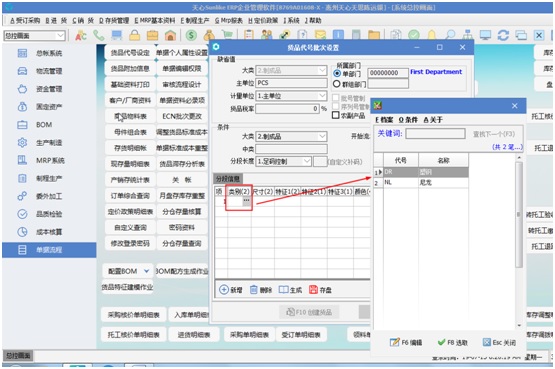Screen dimensions: 555x369
Task: Open the O条件 menu in the lookup window
Action: (x=408, y=120)
